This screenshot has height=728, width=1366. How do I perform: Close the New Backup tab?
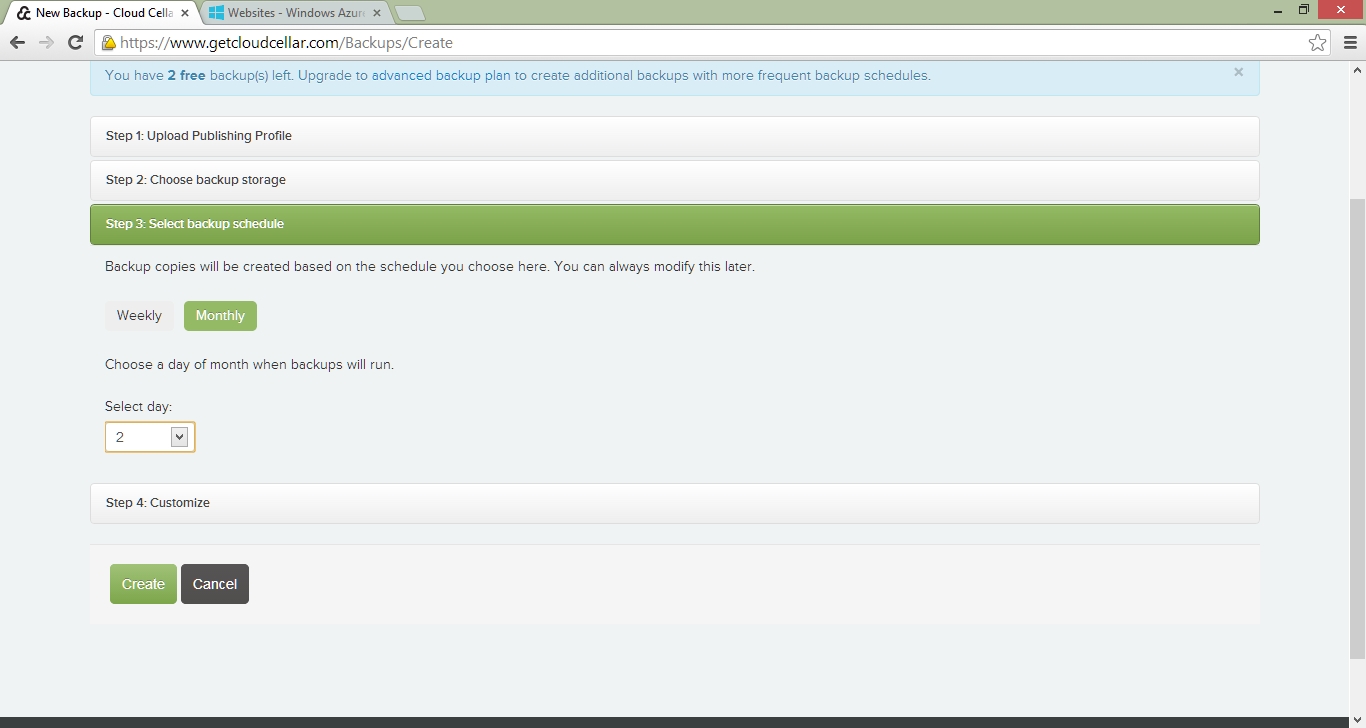[x=185, y=13]
